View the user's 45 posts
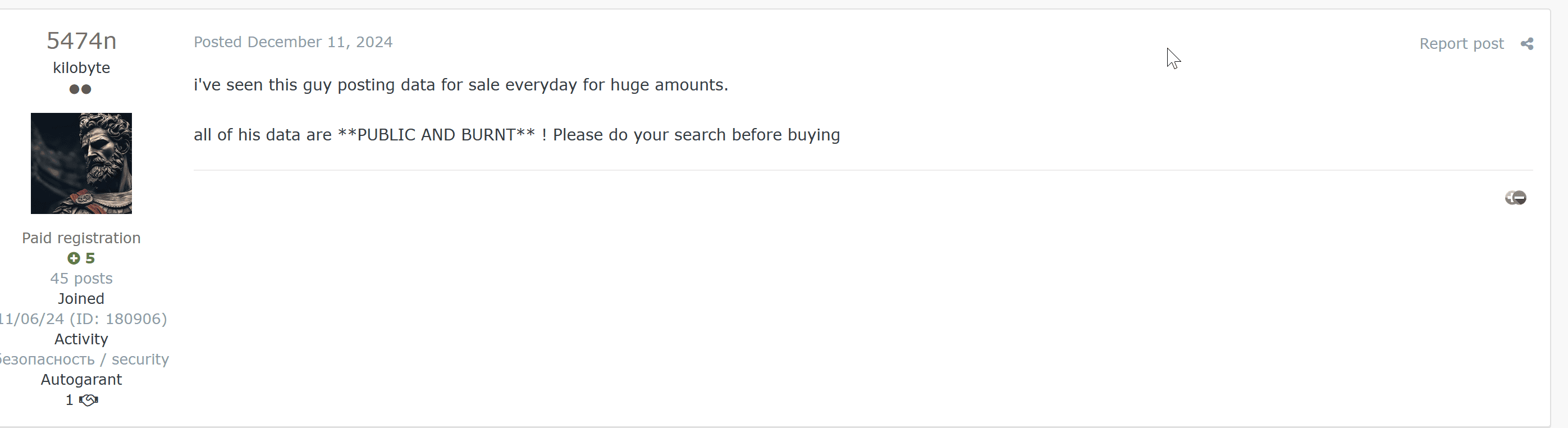1568x428 pixels. click(x=81, y=278)
